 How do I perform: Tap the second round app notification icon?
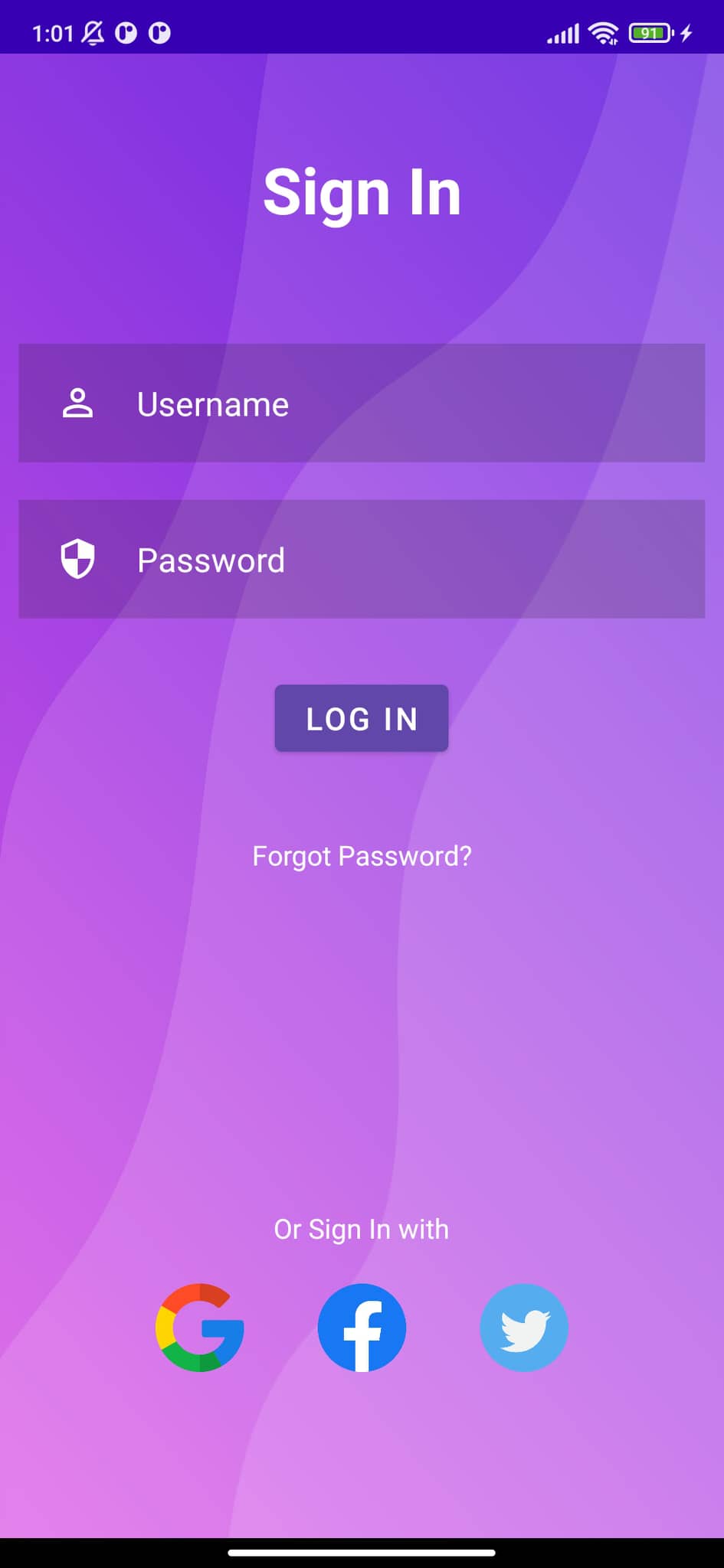(x=159, y=33)
